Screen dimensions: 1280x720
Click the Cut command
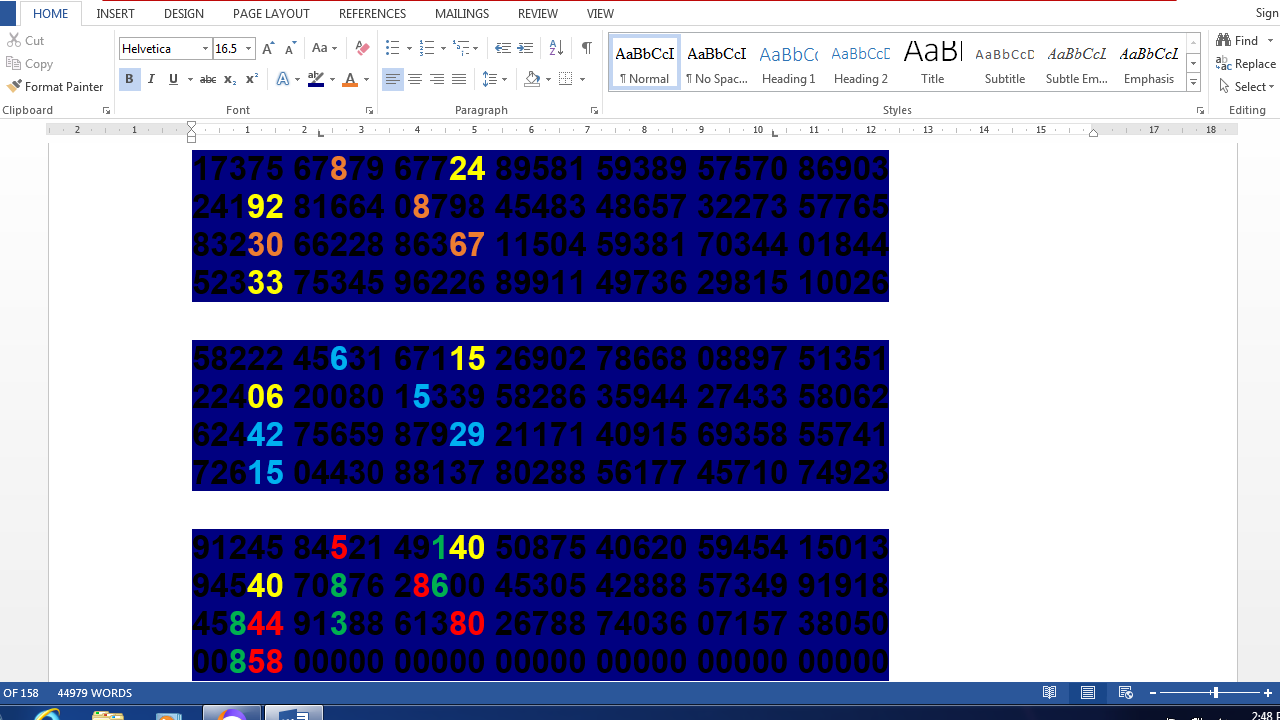point(26,41)
